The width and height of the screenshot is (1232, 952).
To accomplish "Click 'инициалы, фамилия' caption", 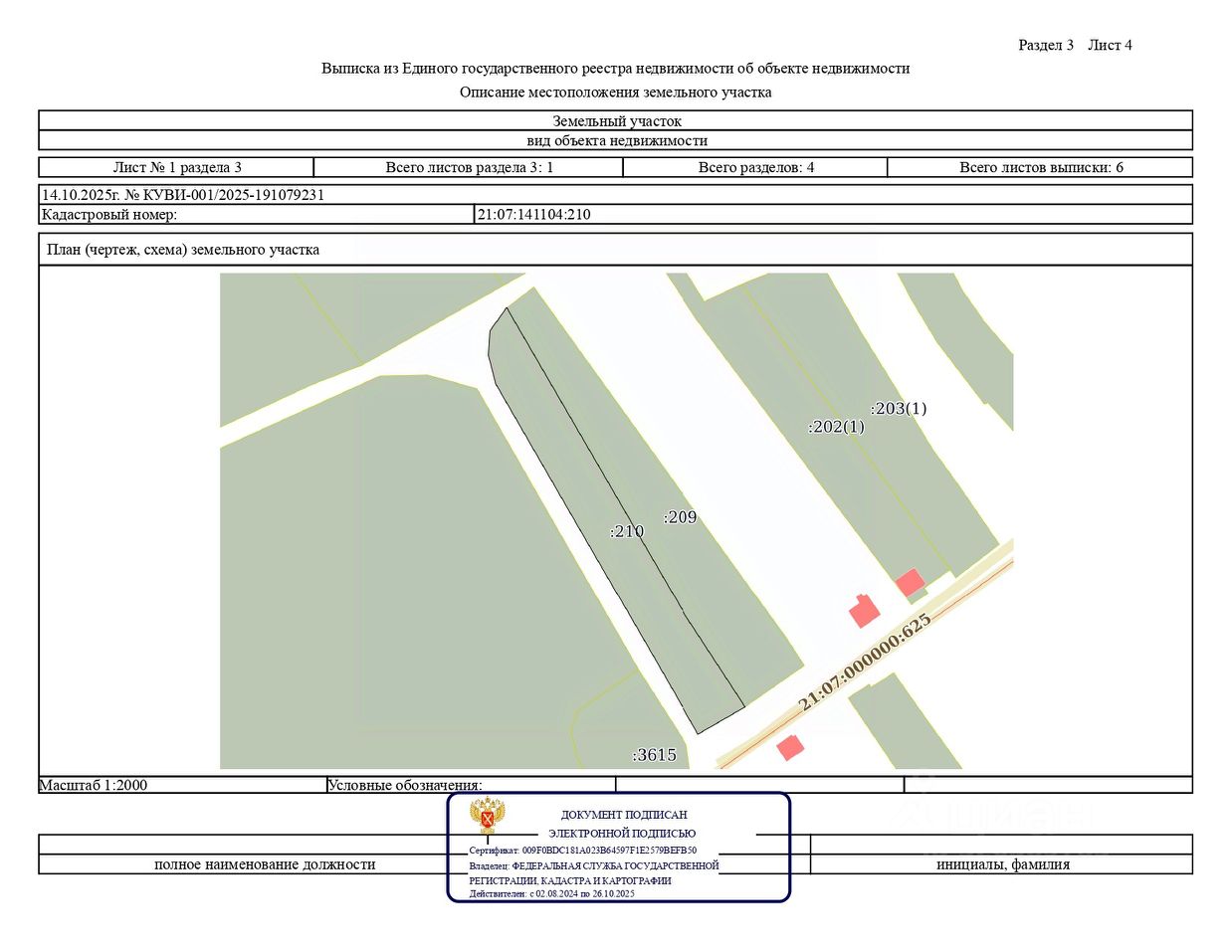I will click(x=1003, y=864).
